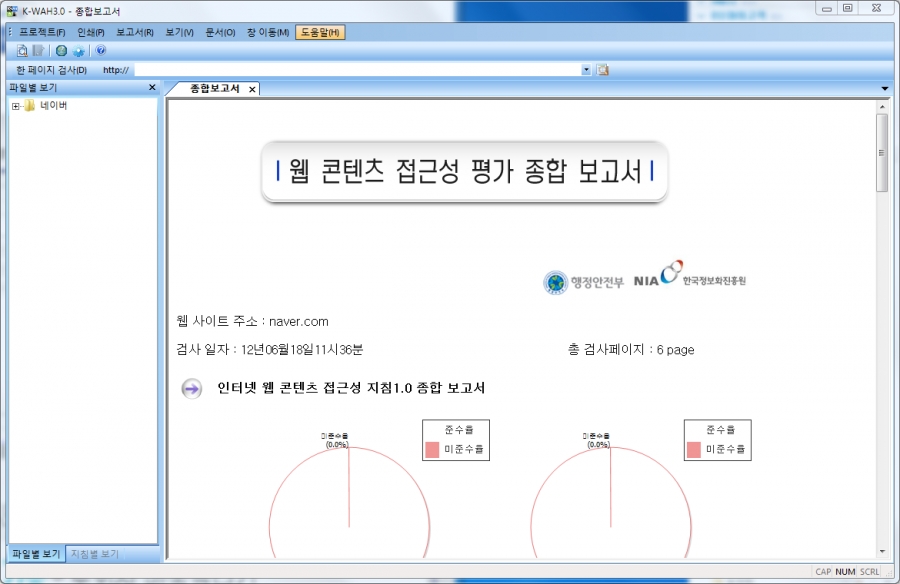Open the 보고서(R) menu
Screen dimensions: 900x584
pyautogui.click(x=135, y=33)
